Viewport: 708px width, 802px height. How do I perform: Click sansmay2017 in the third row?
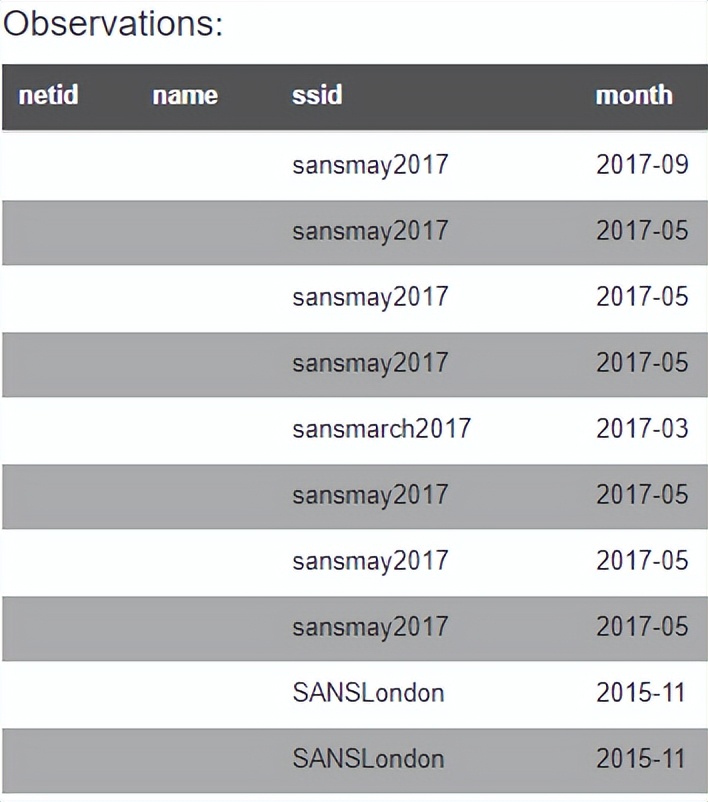click(x=370, y=297)
